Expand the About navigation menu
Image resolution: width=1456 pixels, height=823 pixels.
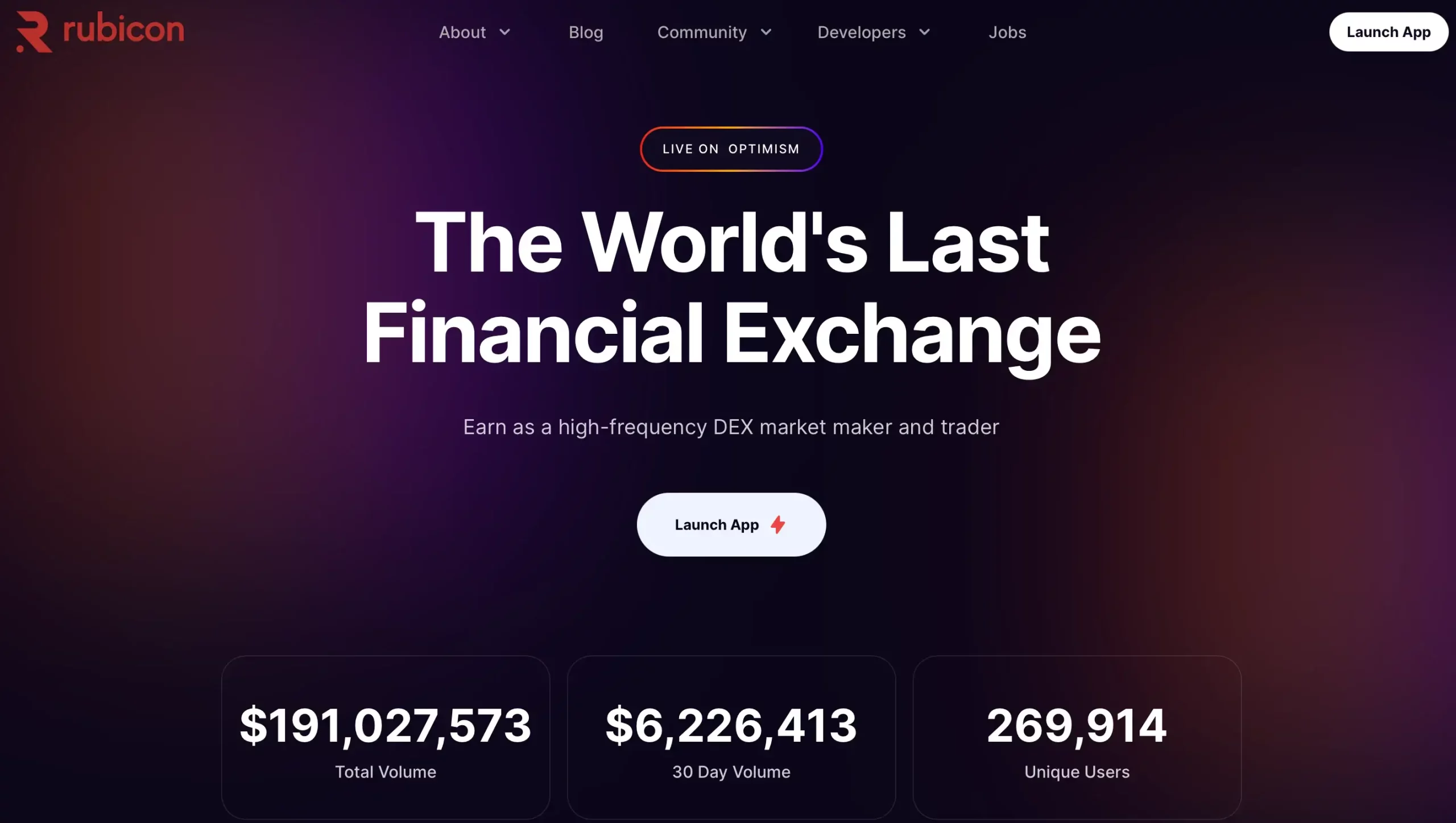click(x=476, y=32)
